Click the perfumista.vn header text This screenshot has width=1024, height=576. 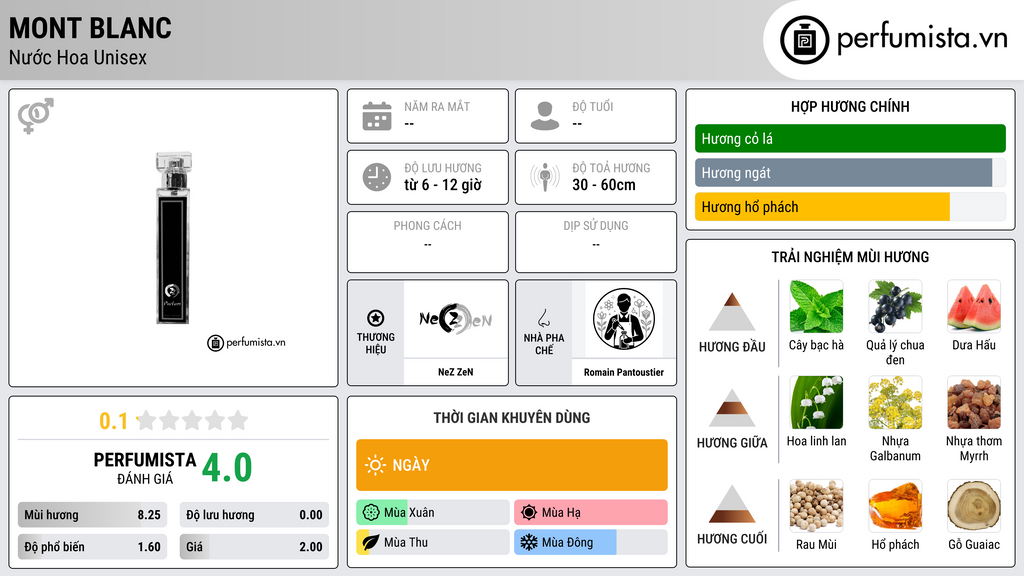pos(922,38)
